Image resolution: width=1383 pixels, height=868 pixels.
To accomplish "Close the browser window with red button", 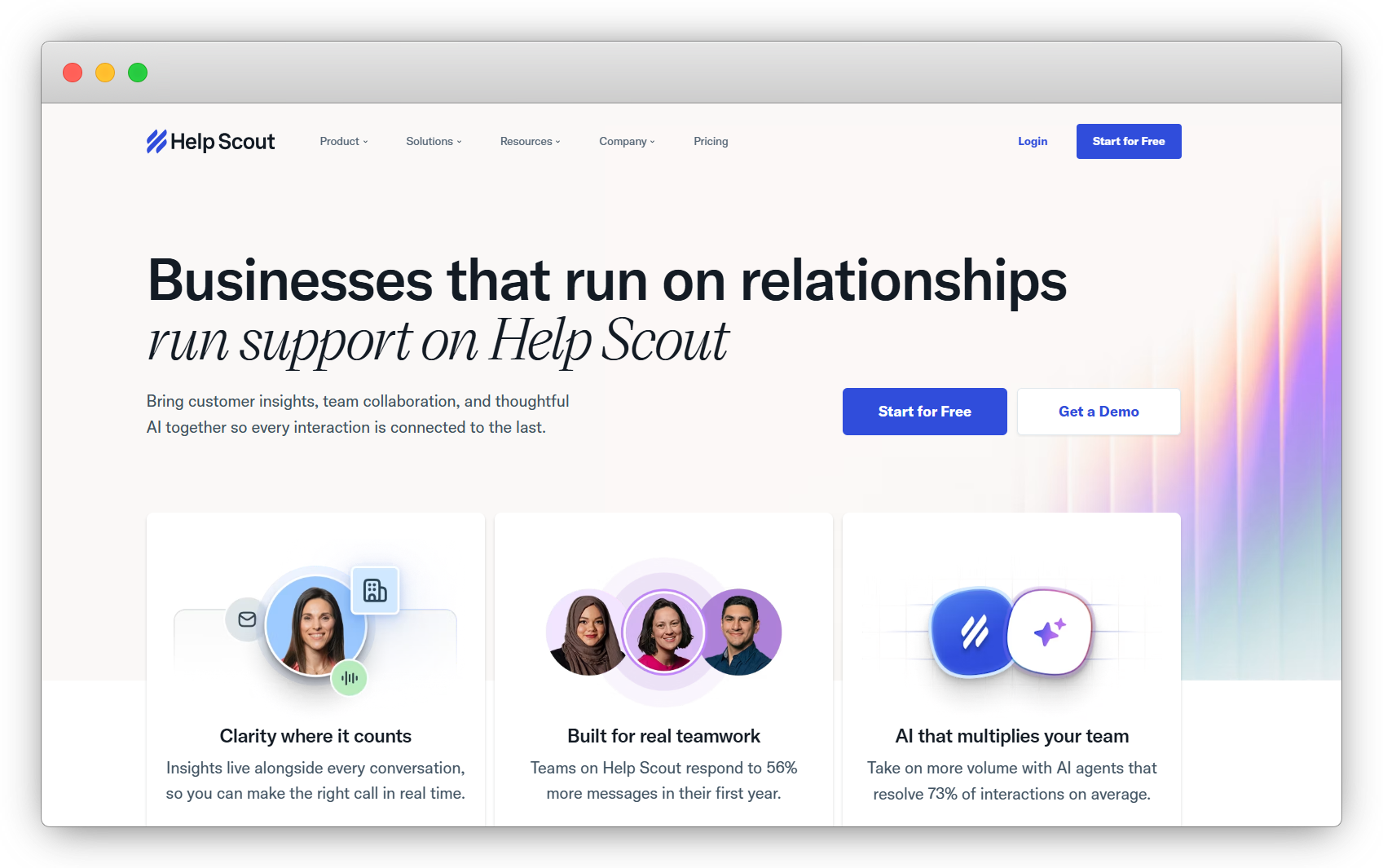I will click(x=73, y=73).
